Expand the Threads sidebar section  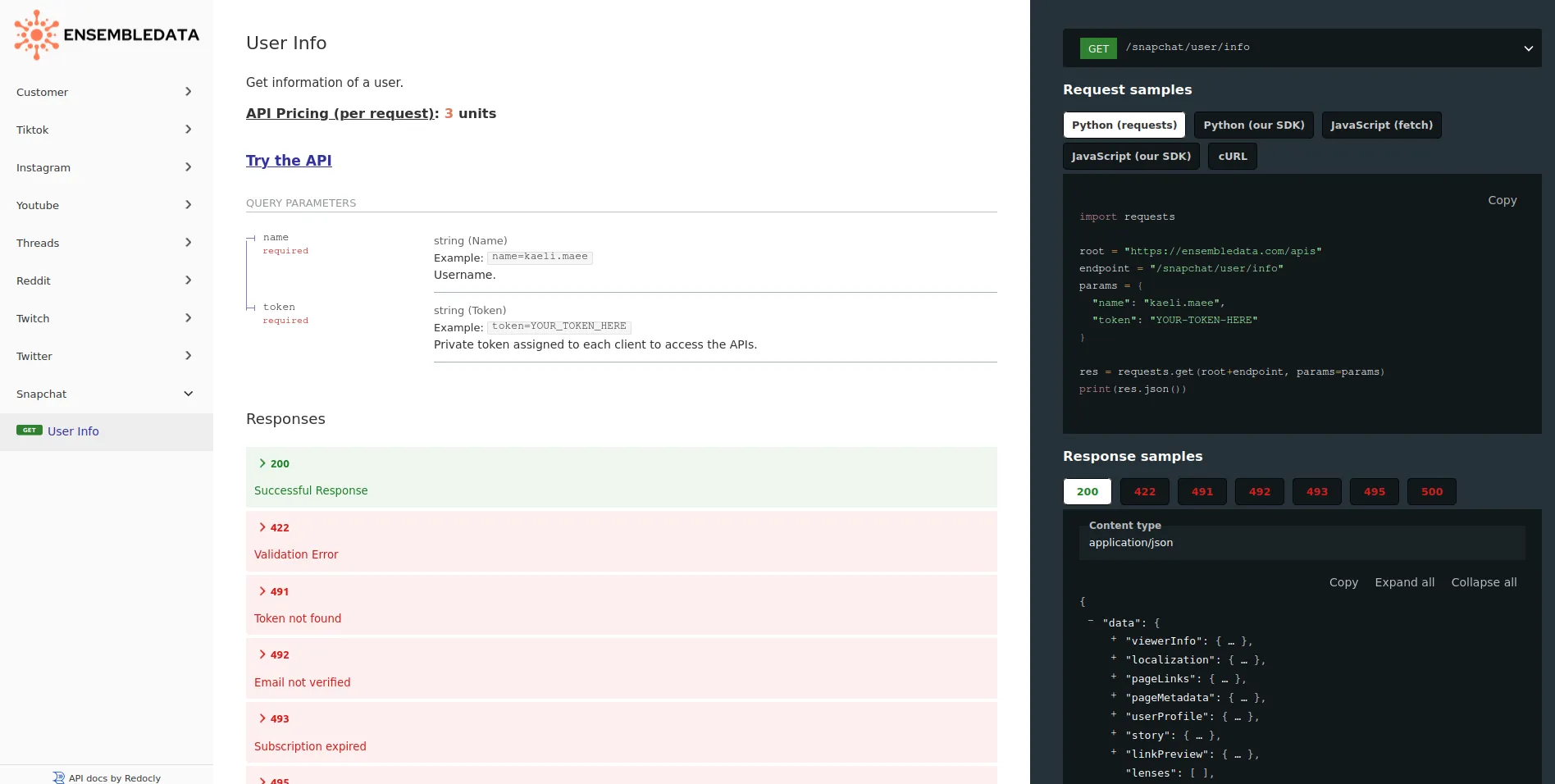pos(107,243)
